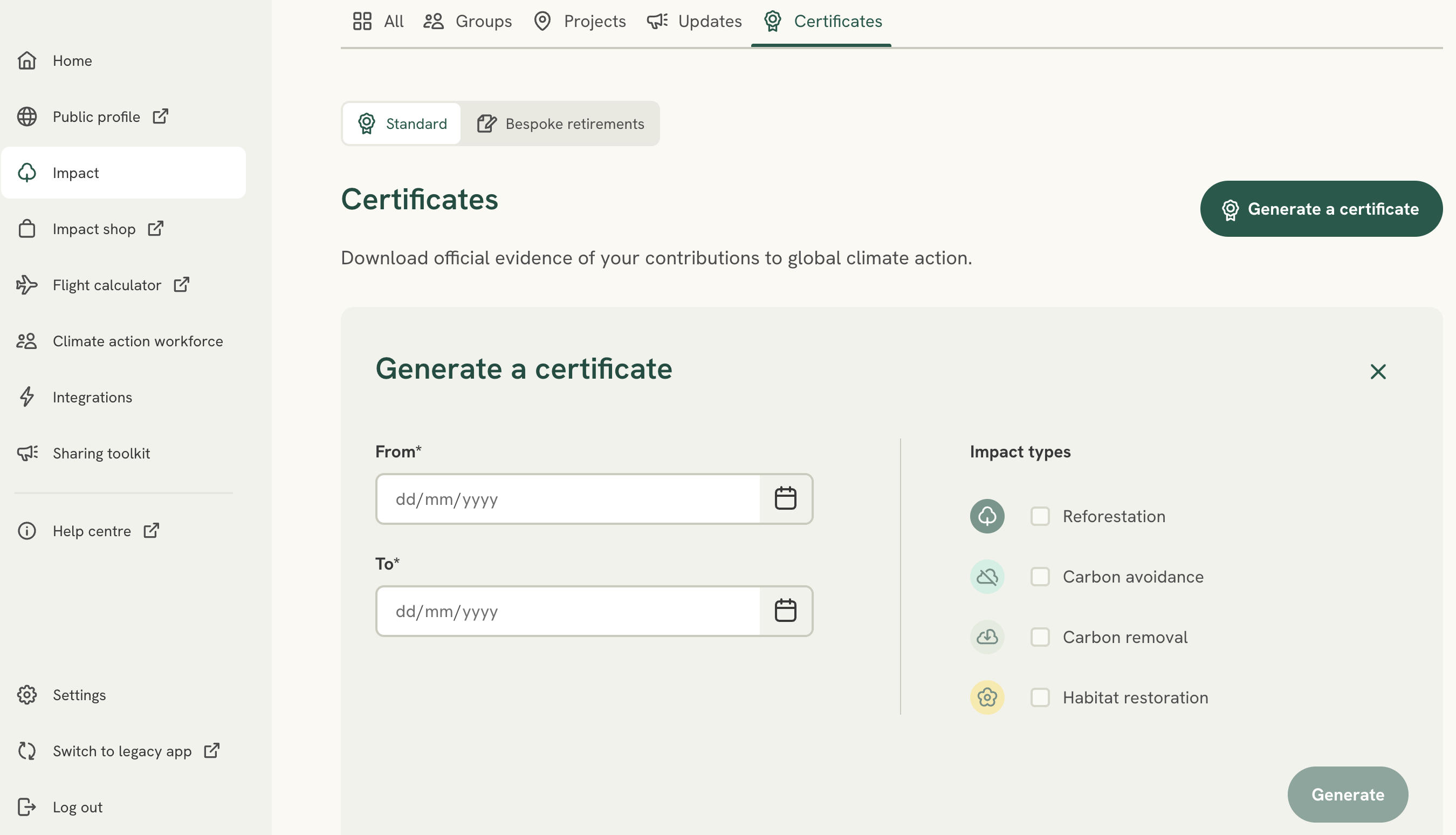Click the Generate a certificate button

[1321, 209]
